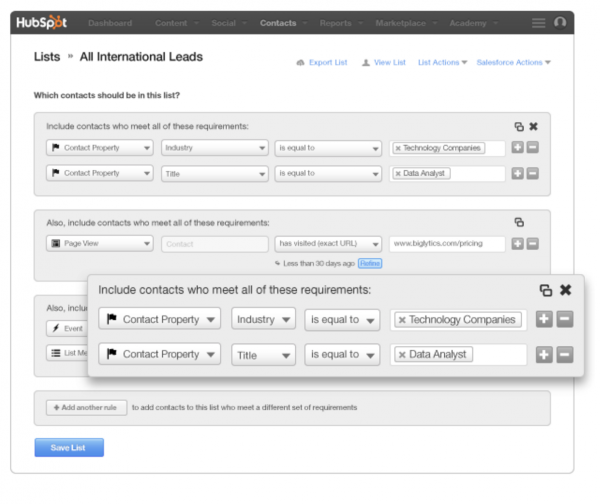The height and width of the screenshot is (504, 600).
Task: Remove Technology Companies tag in background list
Action: [x=398, y=148]
